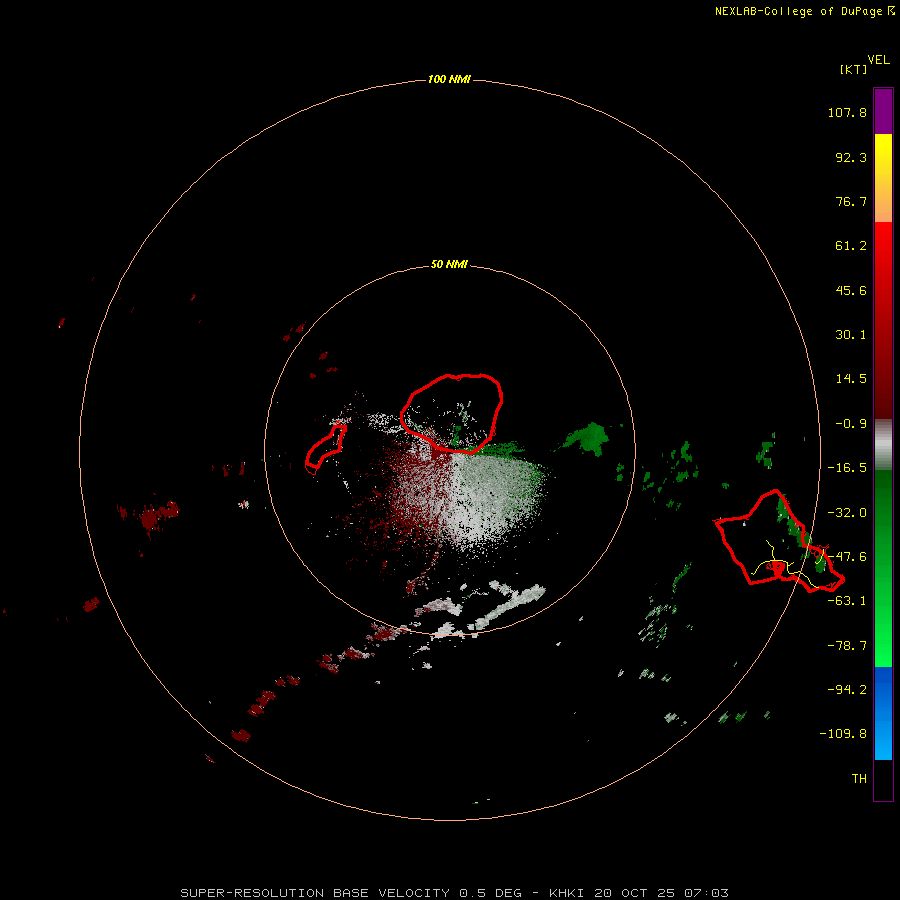Click the -47.6 legend value

(x=847, y=557)
